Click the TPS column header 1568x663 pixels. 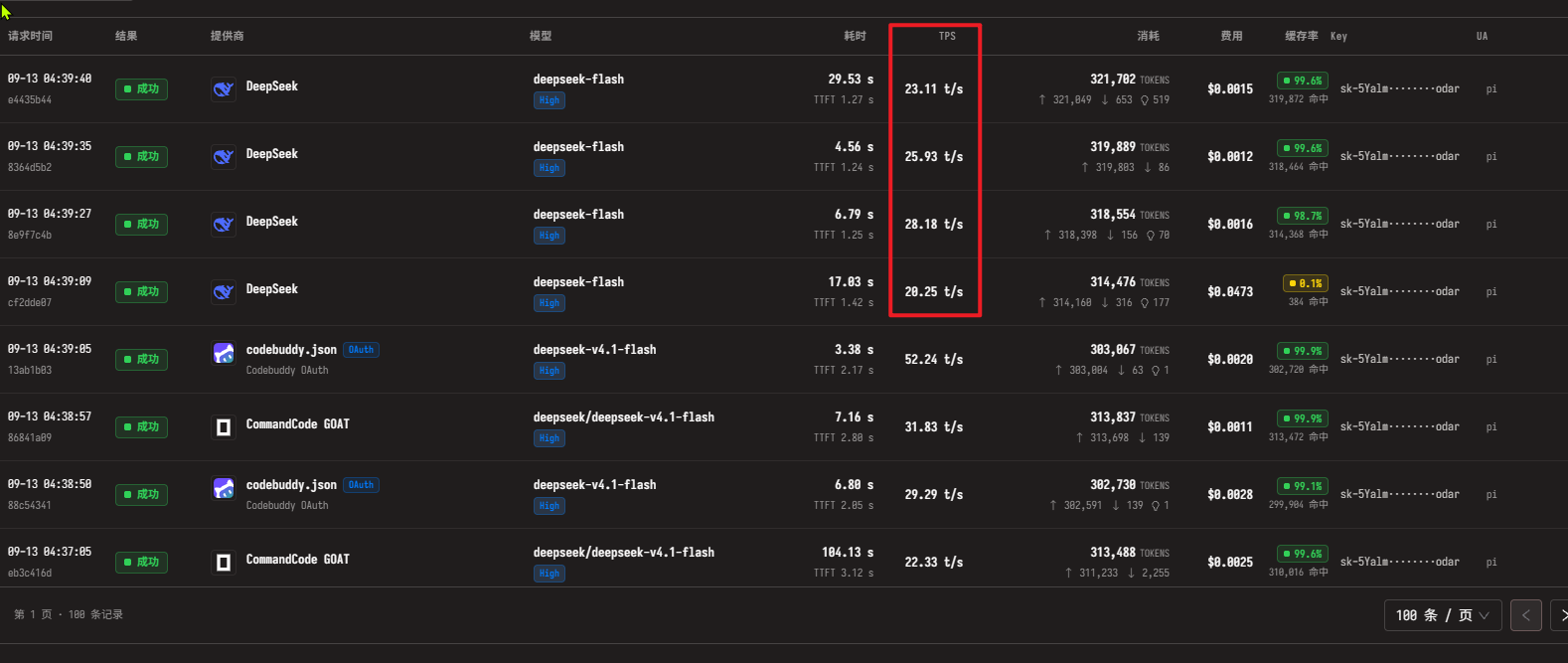pos(947,36)
